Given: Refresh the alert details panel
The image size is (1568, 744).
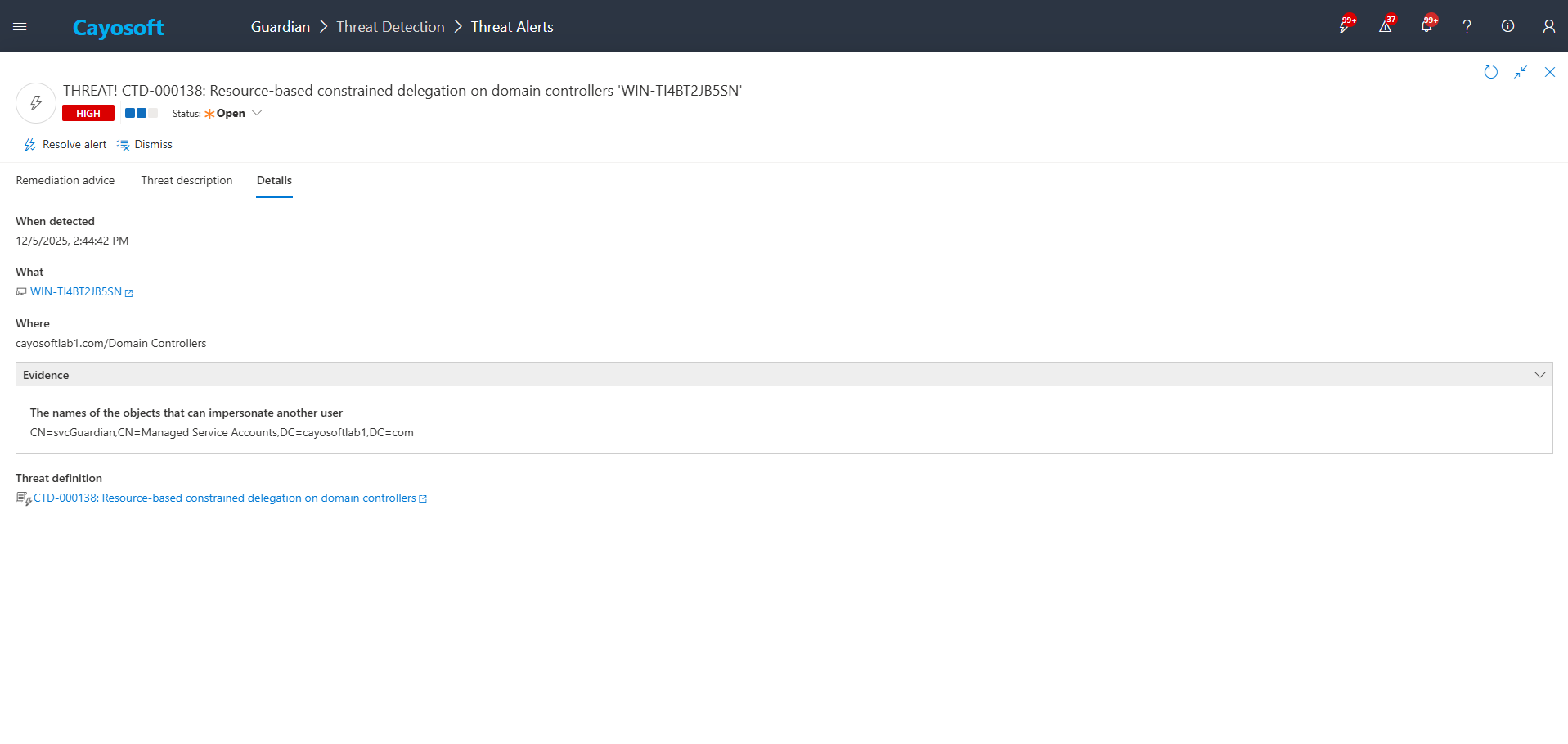Looking at the screenshot, I should click(1491, 72).
